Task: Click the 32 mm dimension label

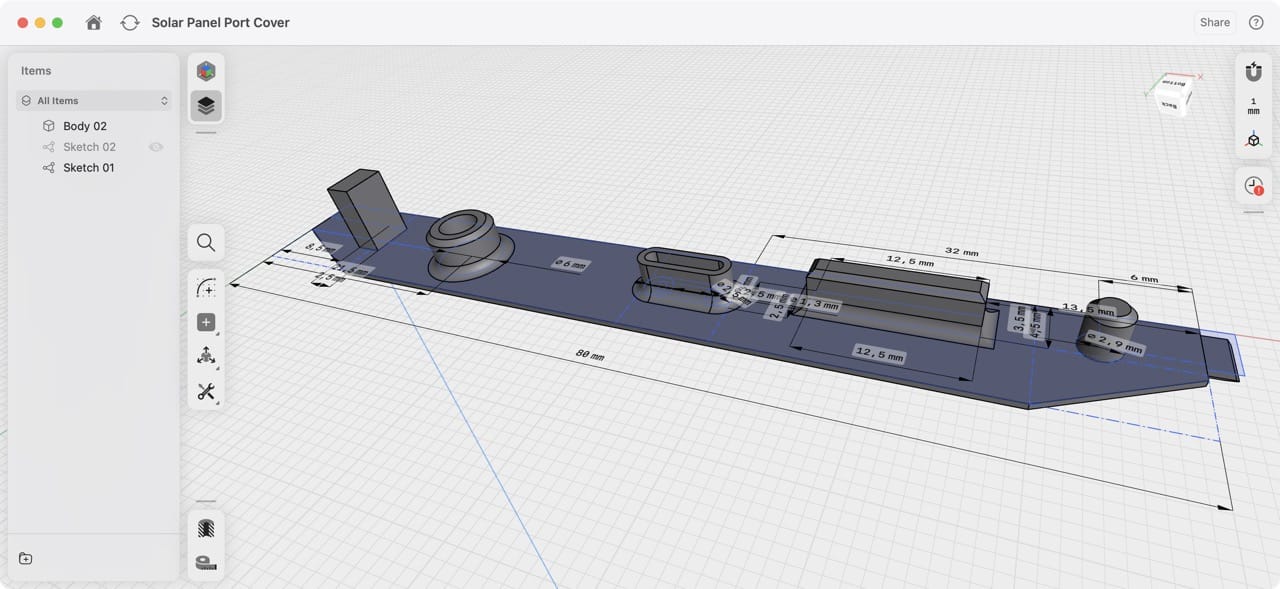Action: pyautogui.click(x=961, y=252)
